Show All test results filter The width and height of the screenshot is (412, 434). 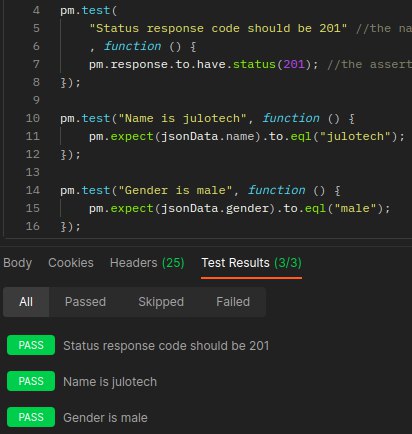(26, 302)
